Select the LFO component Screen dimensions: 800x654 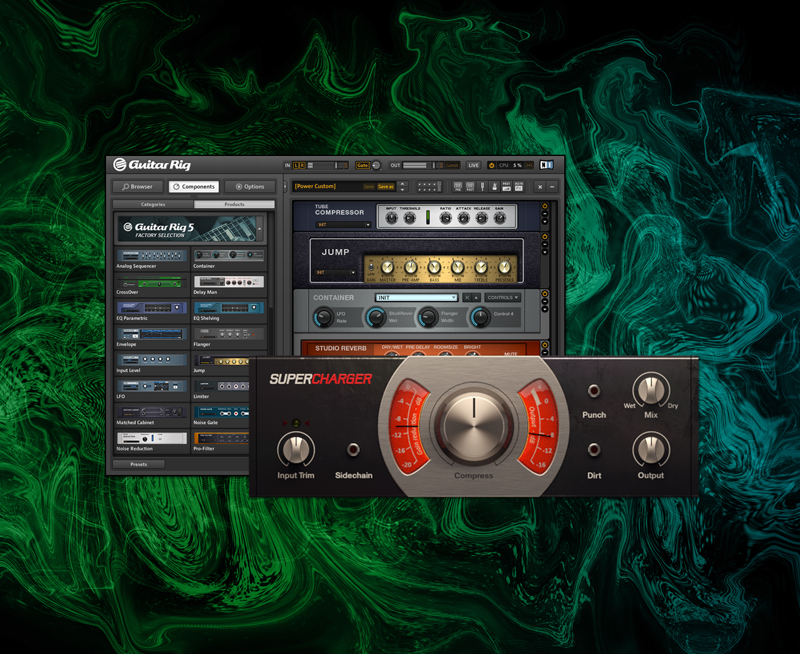(x=152, y=389)
